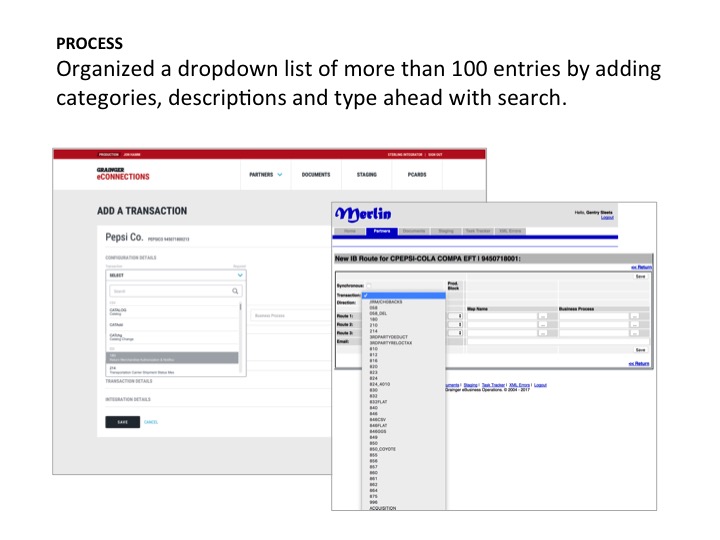Click the Task Tracker link in Merlin footer
Image resolution: width=720 pixels, height=540 pixels.
coord(493,385)
